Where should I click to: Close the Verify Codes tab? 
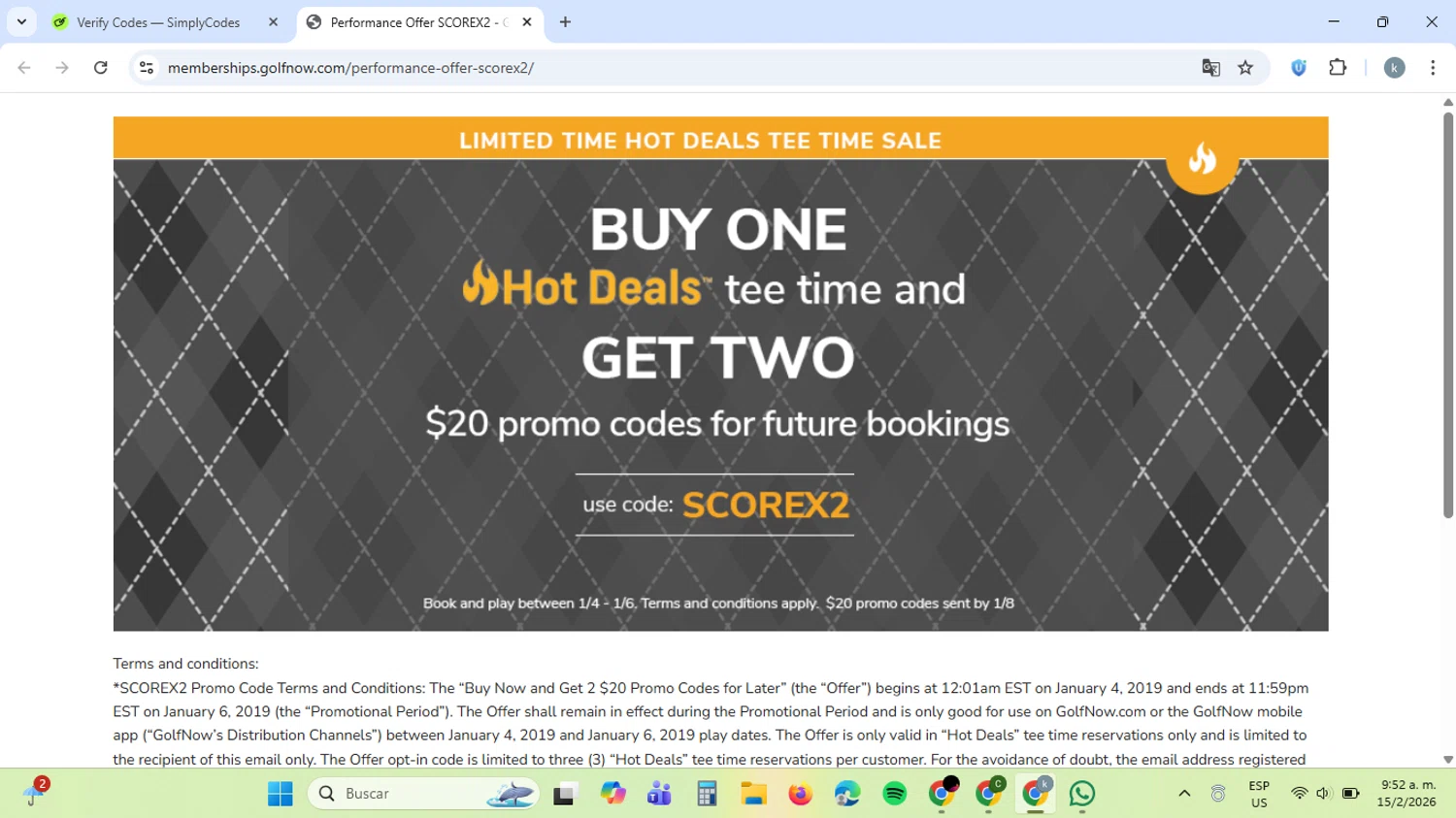click(x=273, y=22)
